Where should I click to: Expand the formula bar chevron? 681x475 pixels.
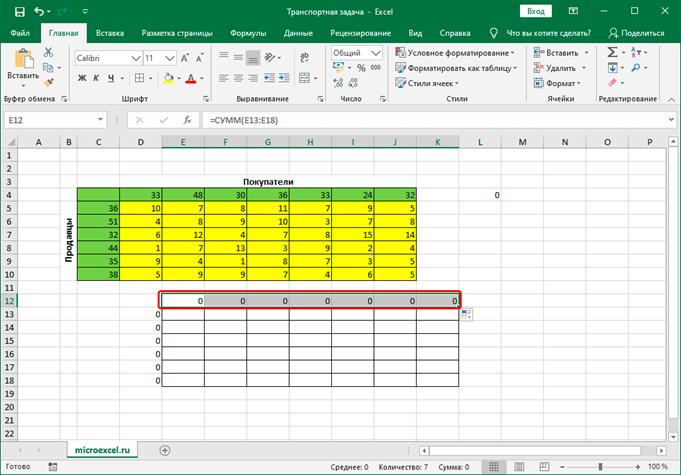point(671,119)
